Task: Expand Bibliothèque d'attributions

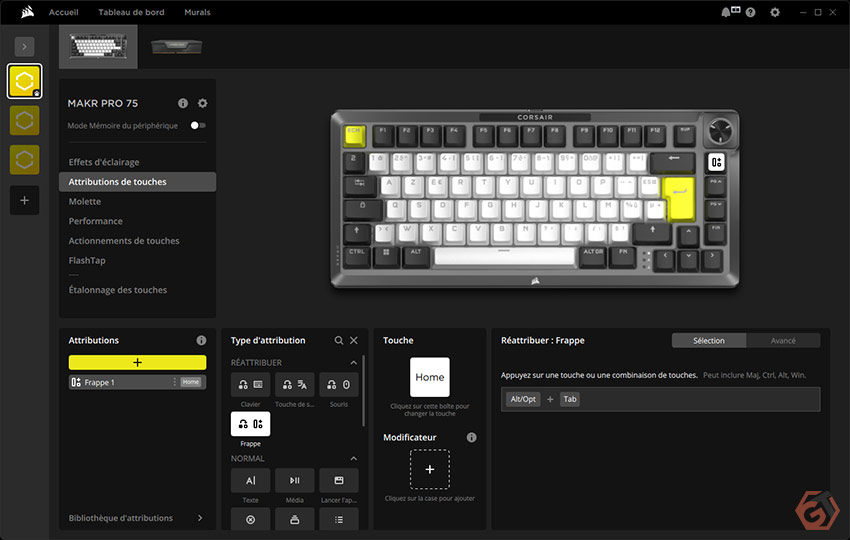Action: tap(200, 518)
